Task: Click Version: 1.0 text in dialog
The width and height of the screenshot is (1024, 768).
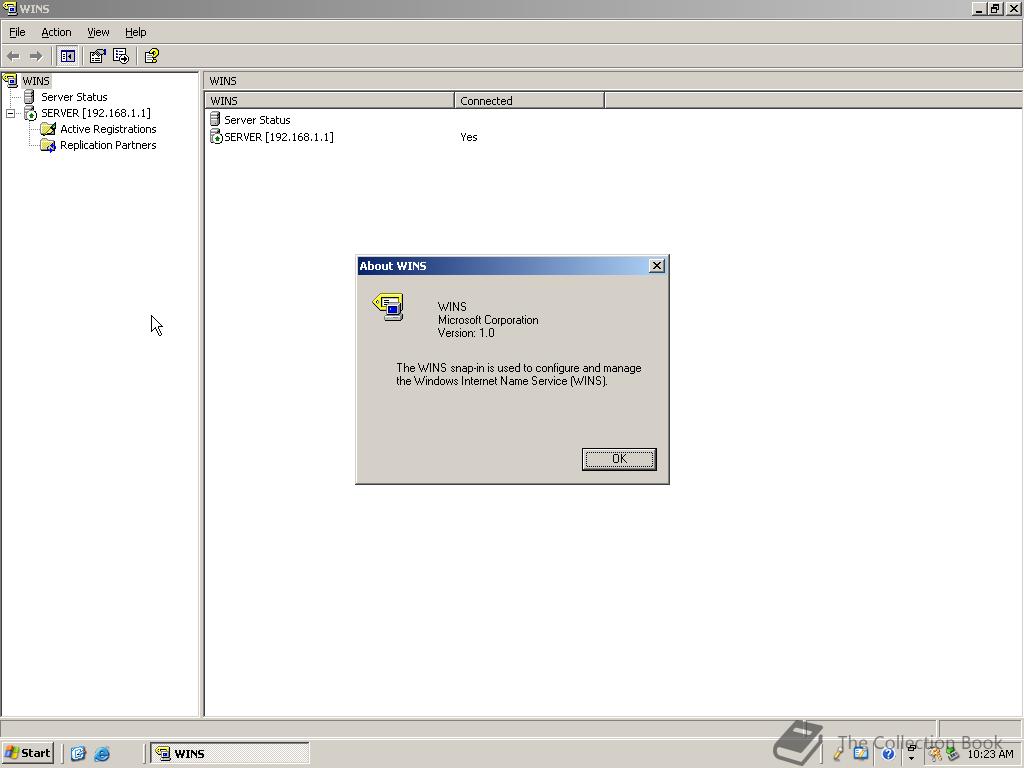Action: [466, 333]
